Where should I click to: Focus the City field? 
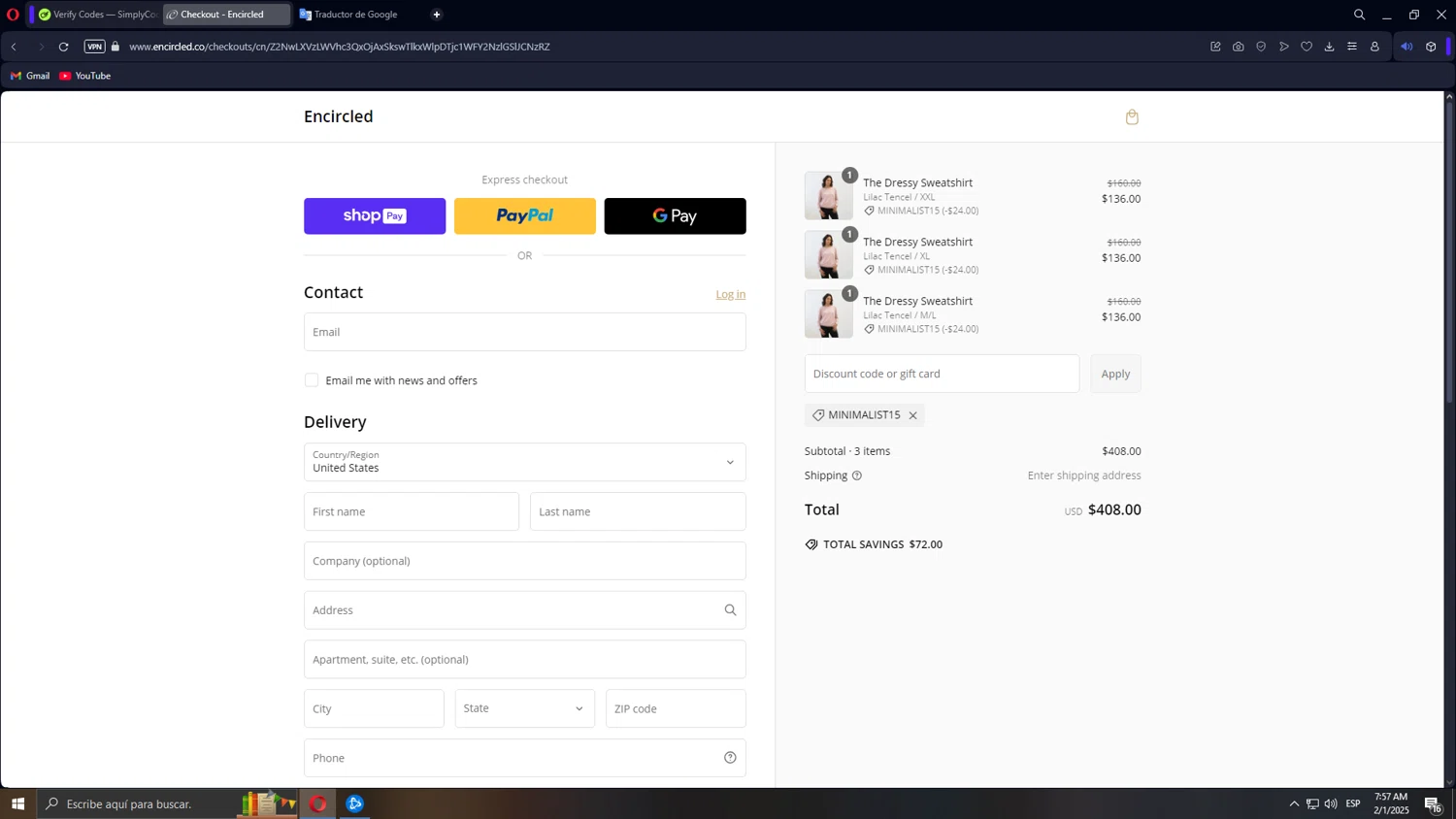(374, 708)
